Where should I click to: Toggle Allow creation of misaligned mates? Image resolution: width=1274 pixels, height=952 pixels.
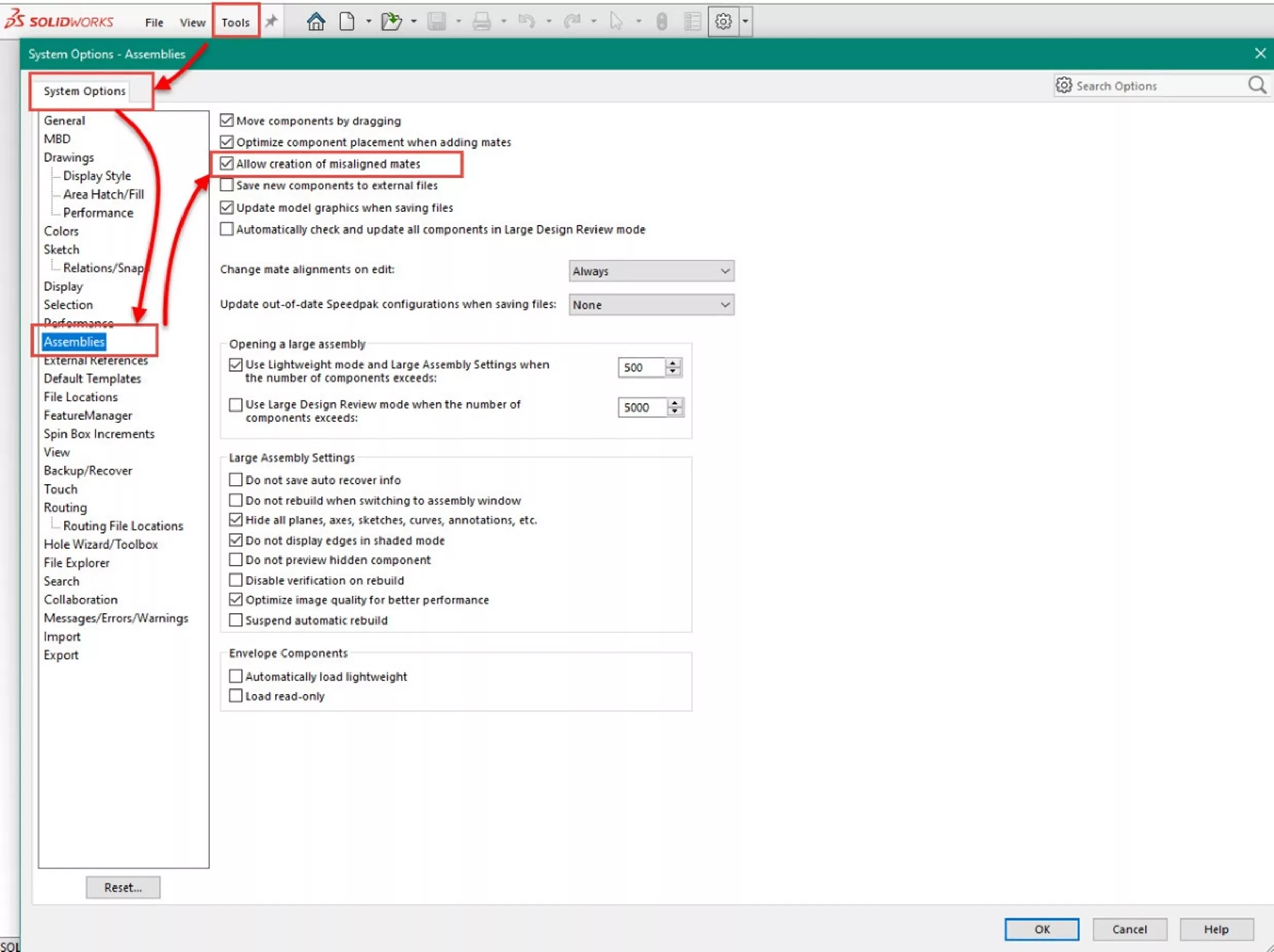click(x=226, y=163)
